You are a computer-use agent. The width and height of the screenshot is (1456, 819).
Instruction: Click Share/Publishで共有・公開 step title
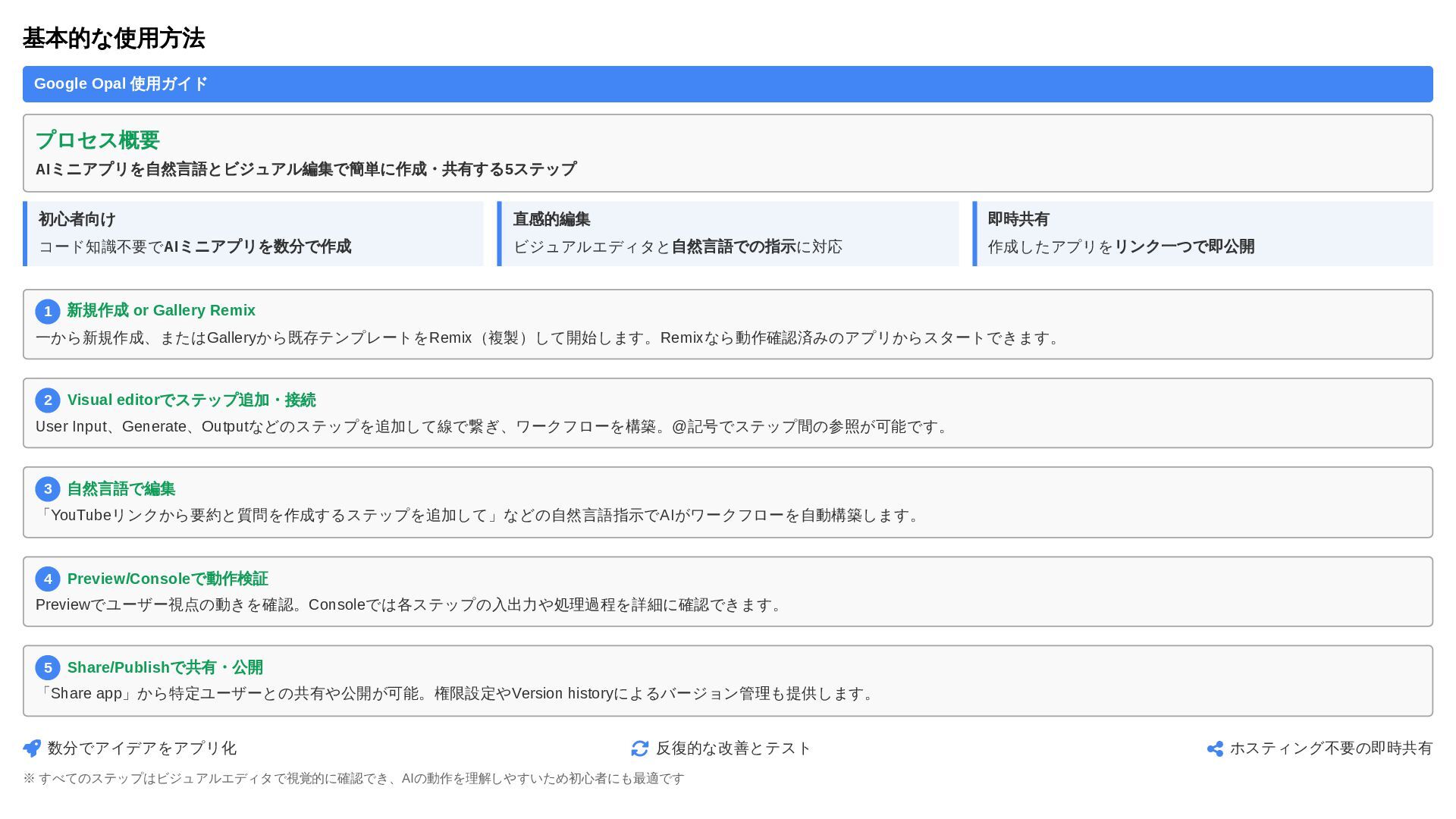click(x=165, y=668)
